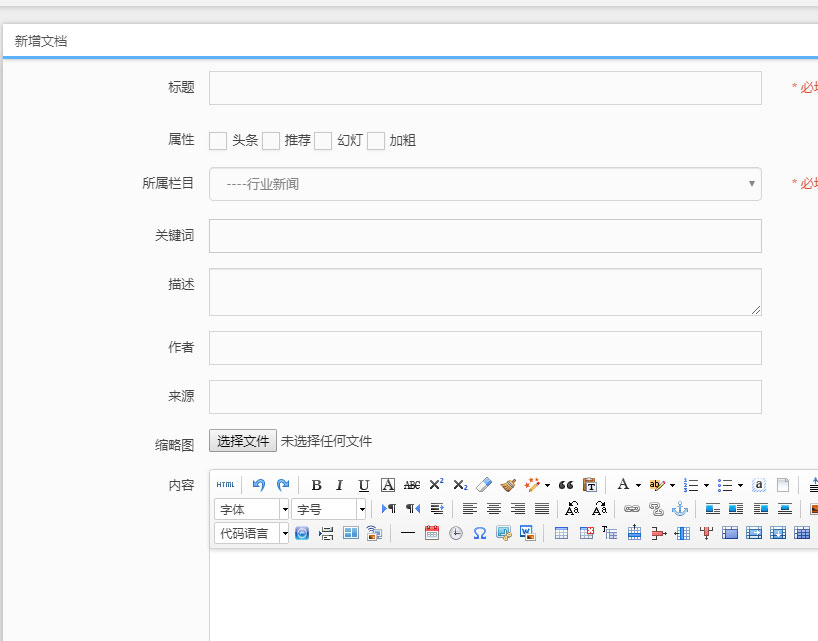The height and width of the screenshot is (641, 818).
Task: Insert the current date with the calendar icon
Action: (x=432, y=533)
